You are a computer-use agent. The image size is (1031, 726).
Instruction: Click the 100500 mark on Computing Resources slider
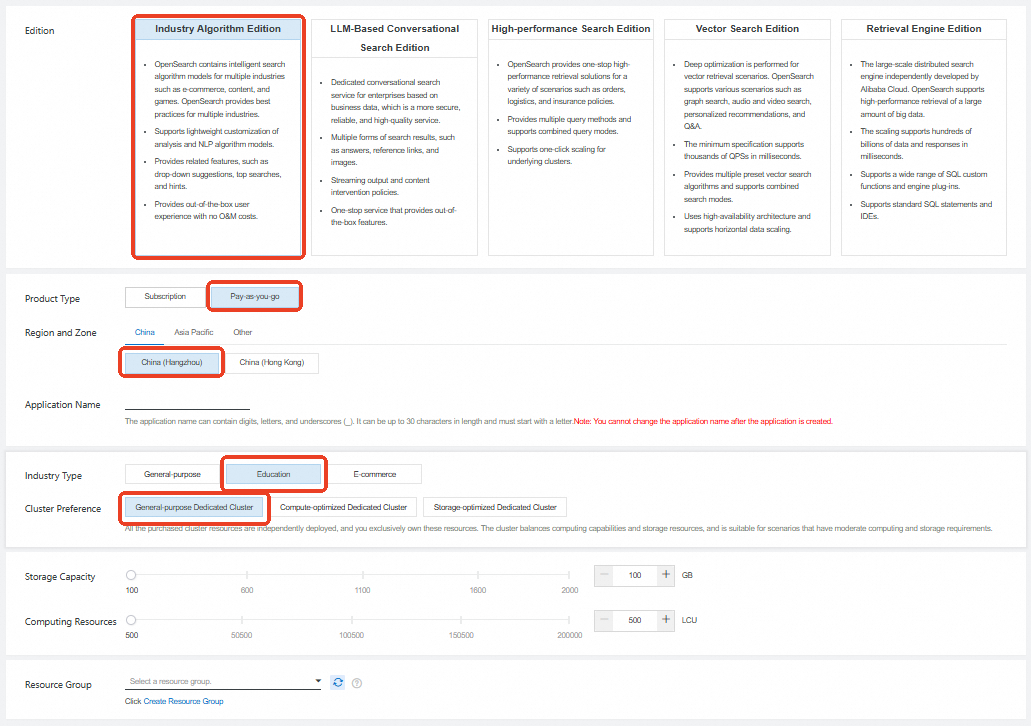[x=351, y=620]
